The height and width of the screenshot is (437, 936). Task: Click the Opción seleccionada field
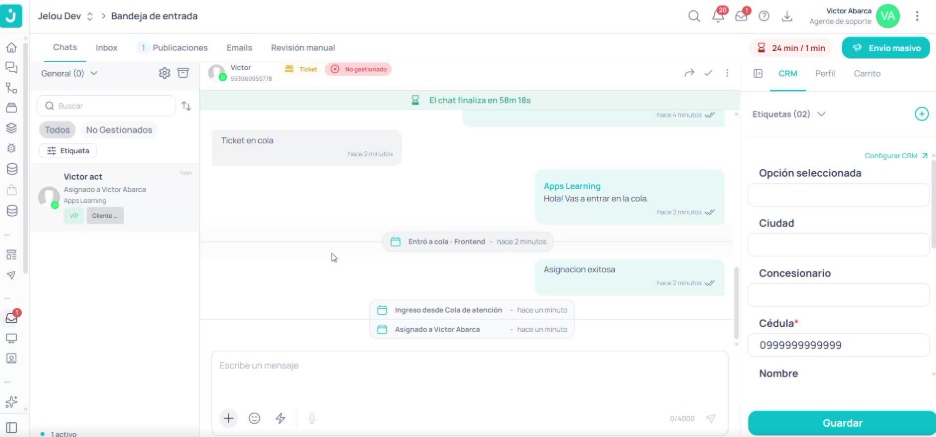coord(839,195)
